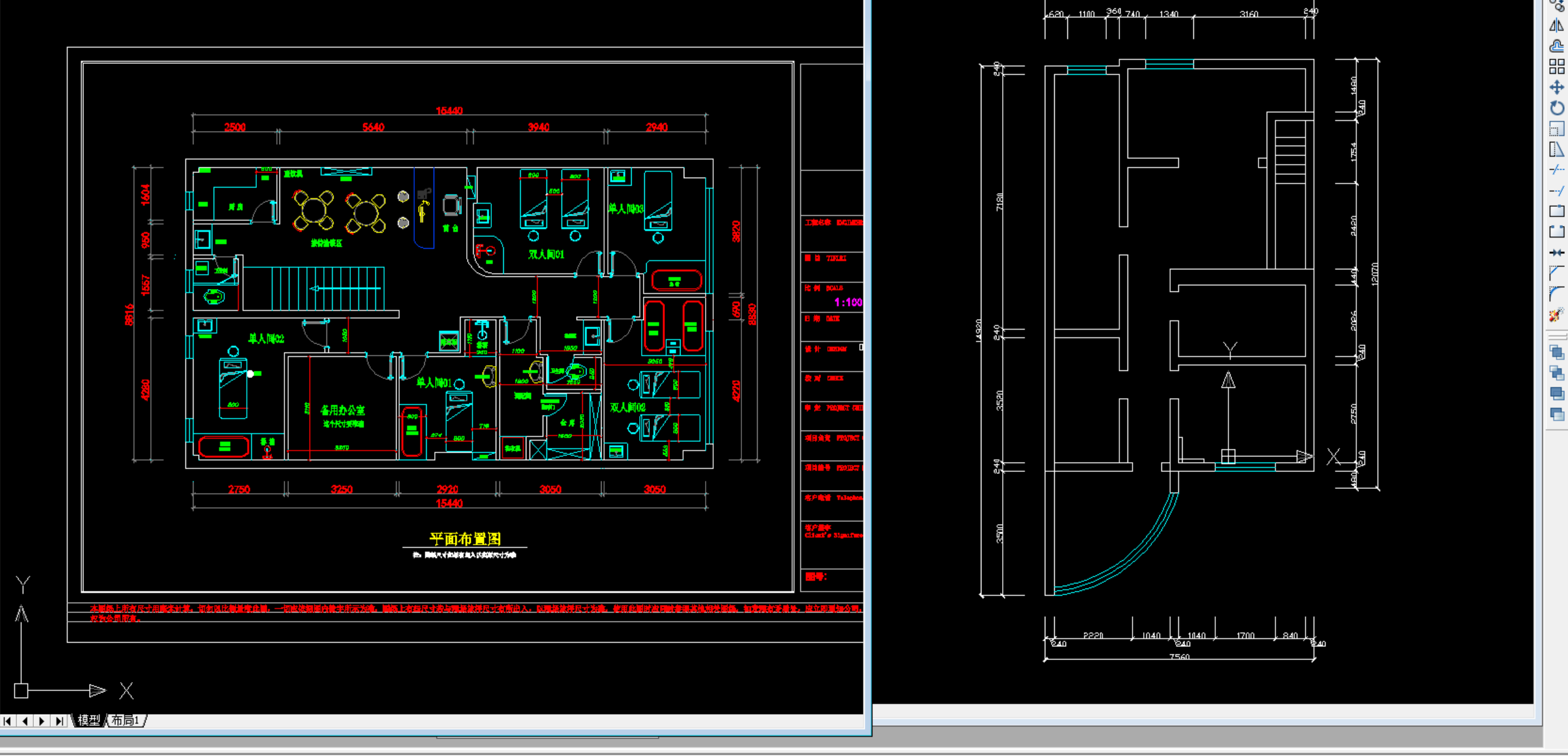This screenshot has width=1568, height=756.
Task: Switch to the 模型 model tab
Action: tap(88, 721)
